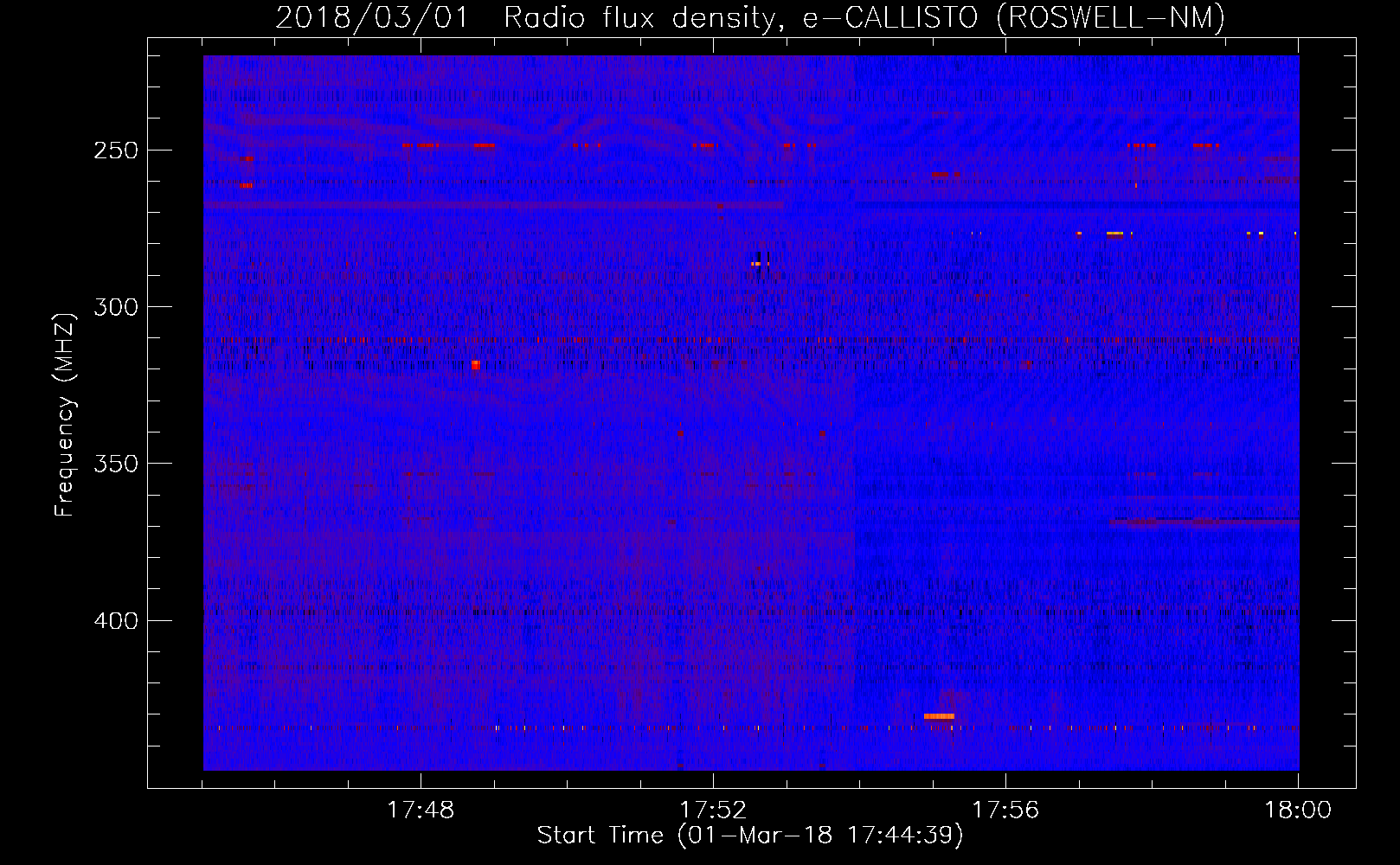Screen dimensions: 1400x865
Task: Click the 'Start Time (01-Mar-18 17:44:39)' label
Action: [750, 836]
